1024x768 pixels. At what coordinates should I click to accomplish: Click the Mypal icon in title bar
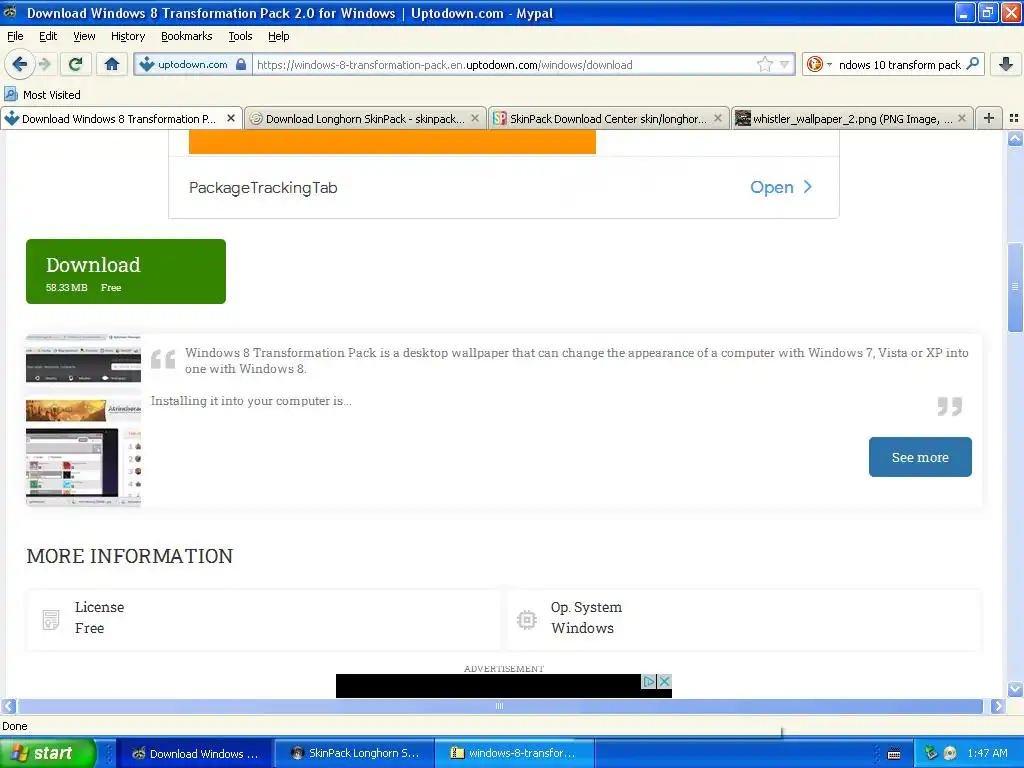pos(10,12)
